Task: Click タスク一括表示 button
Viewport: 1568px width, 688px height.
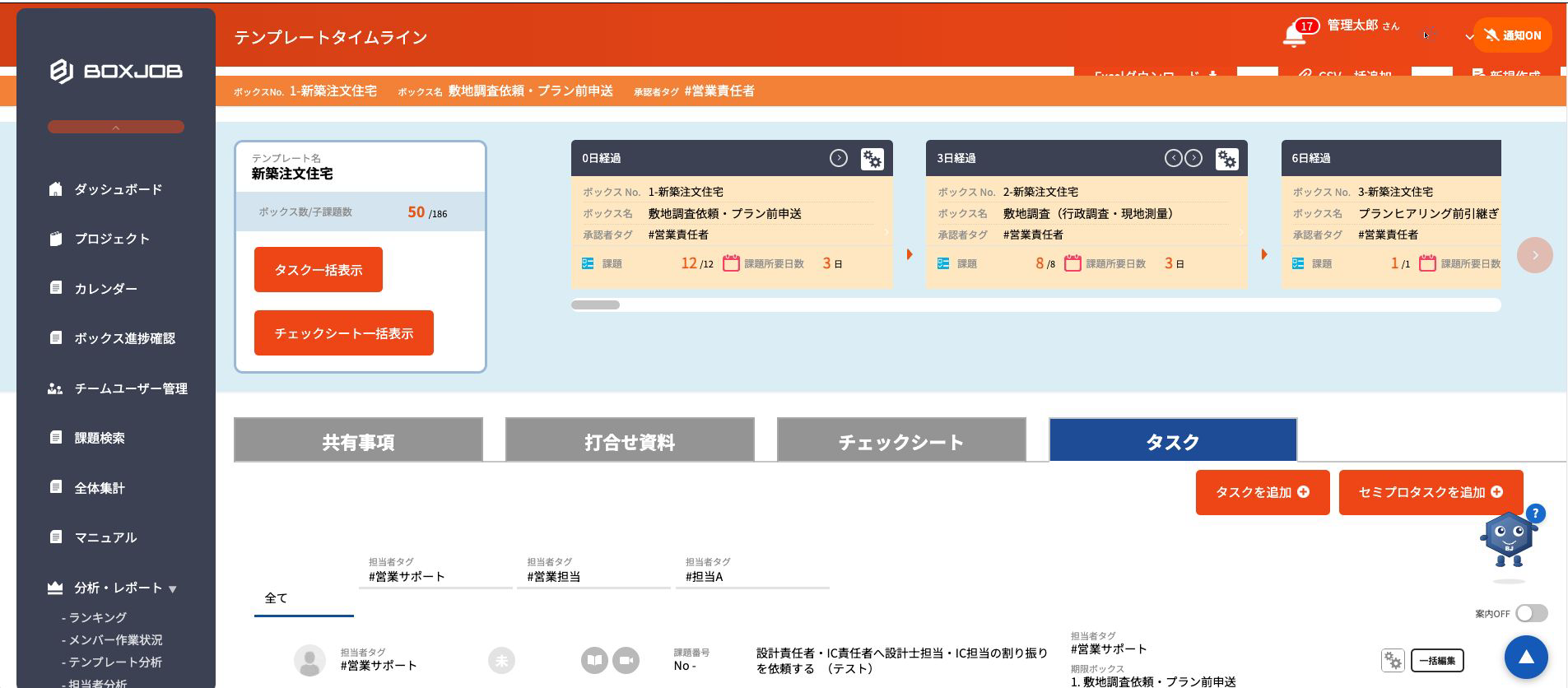Action: coord(319,270)
